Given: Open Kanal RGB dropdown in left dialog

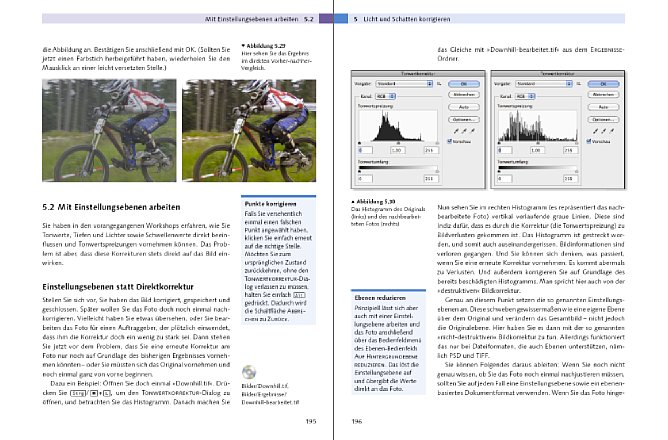Looking at the screenshot, I should tap(386, 97).
